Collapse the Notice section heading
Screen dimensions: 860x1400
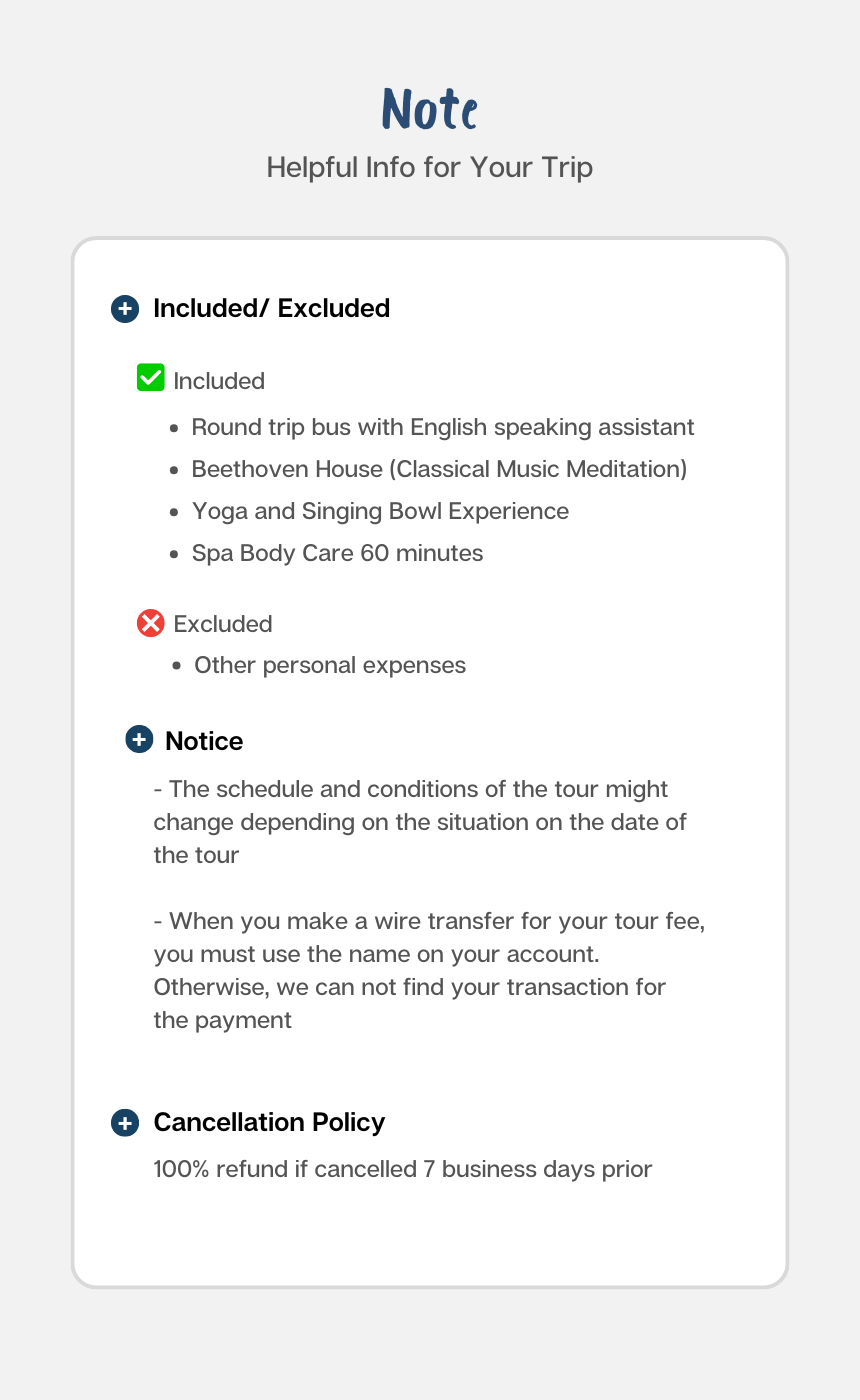click(204, 741)
